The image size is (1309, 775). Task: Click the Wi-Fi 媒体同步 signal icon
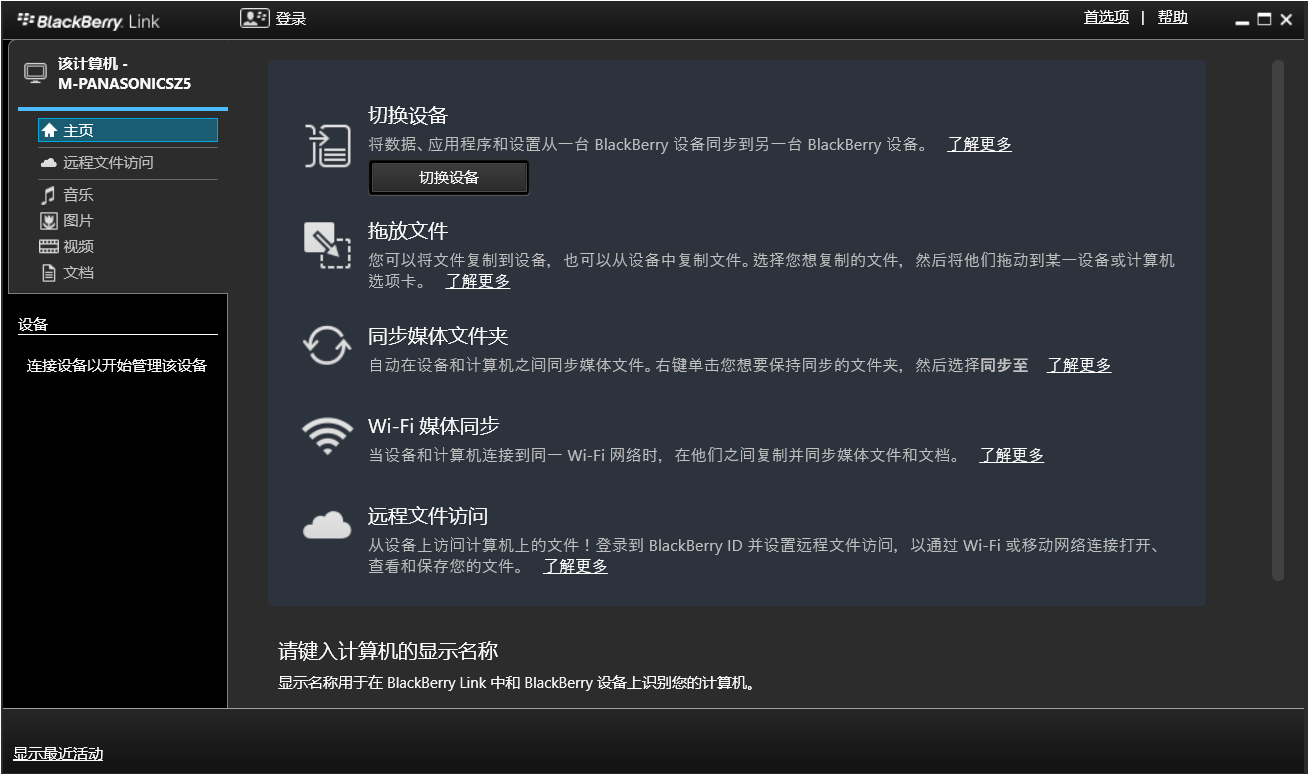[x=327, y=436]
